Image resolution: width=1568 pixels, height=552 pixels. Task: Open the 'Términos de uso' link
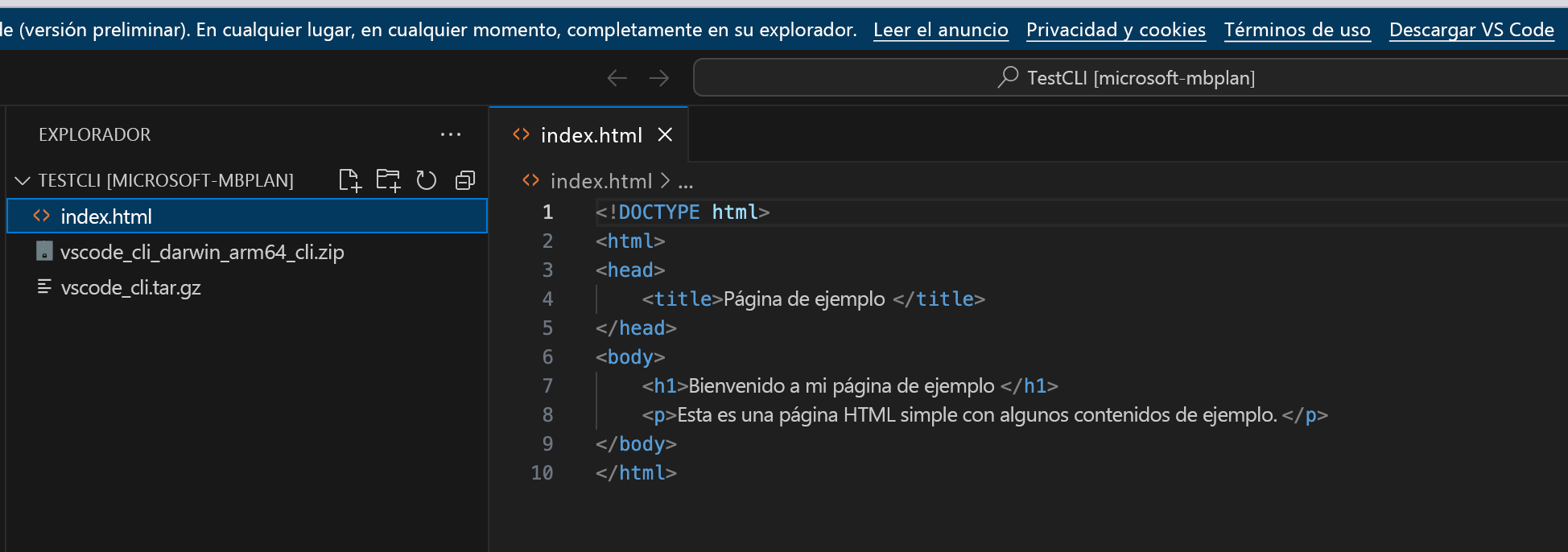point(1298,30)
